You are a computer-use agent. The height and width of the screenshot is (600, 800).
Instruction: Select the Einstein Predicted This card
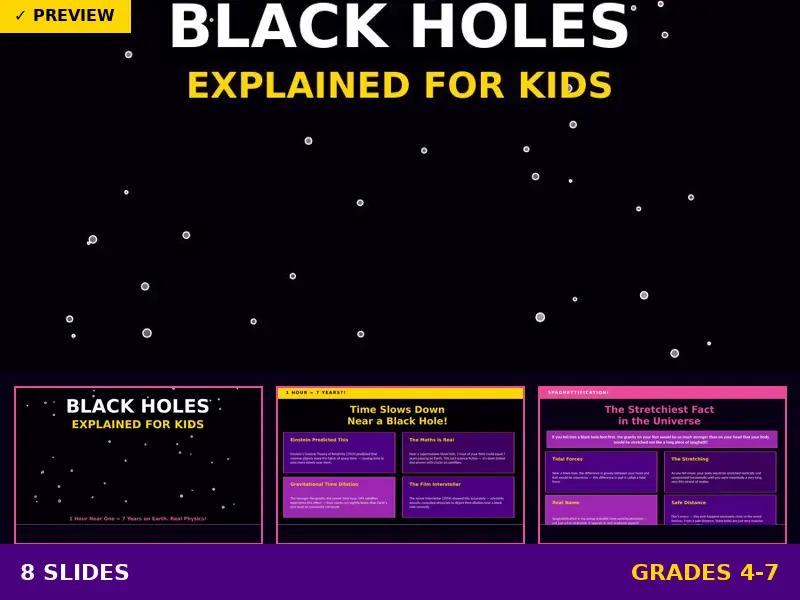(x=339, y=453)
